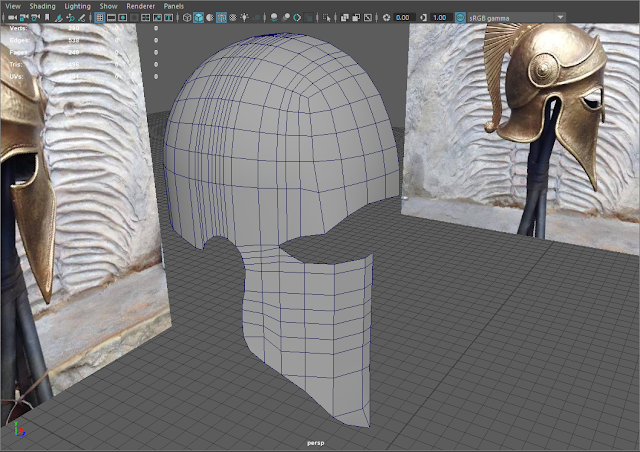Open the Renderer menu
This screenshot has height=452, width=640.
pyautogui.click(x=140, y=6)
